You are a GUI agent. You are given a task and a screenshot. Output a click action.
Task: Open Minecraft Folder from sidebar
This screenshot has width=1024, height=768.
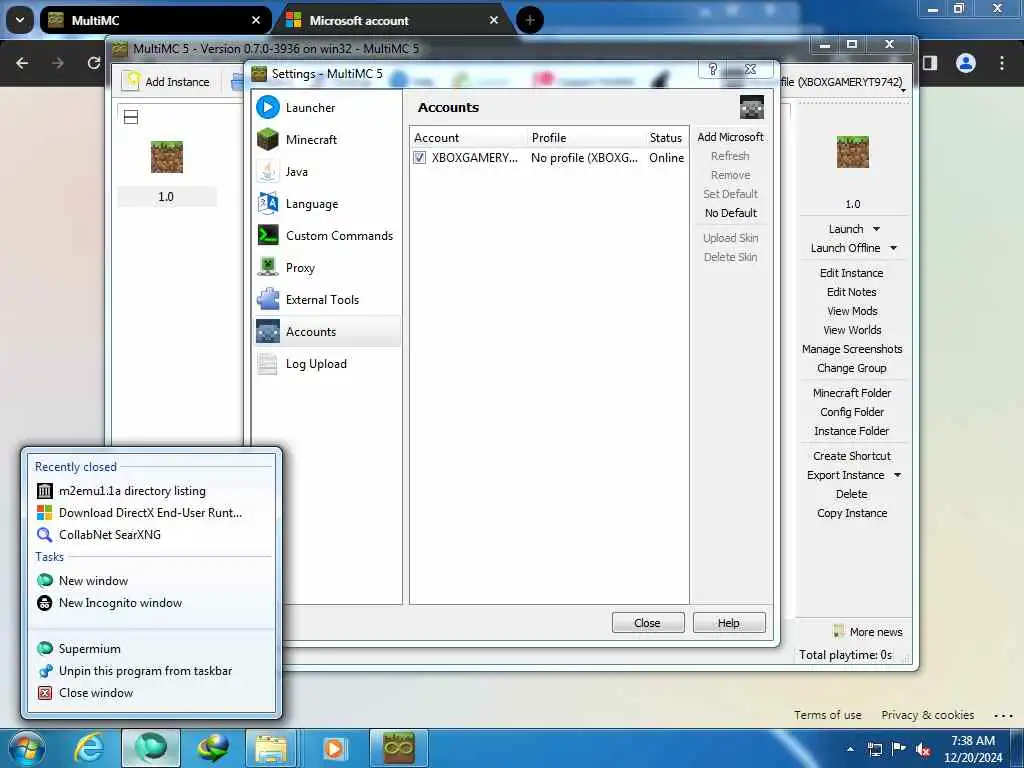[x=852, y=392]
